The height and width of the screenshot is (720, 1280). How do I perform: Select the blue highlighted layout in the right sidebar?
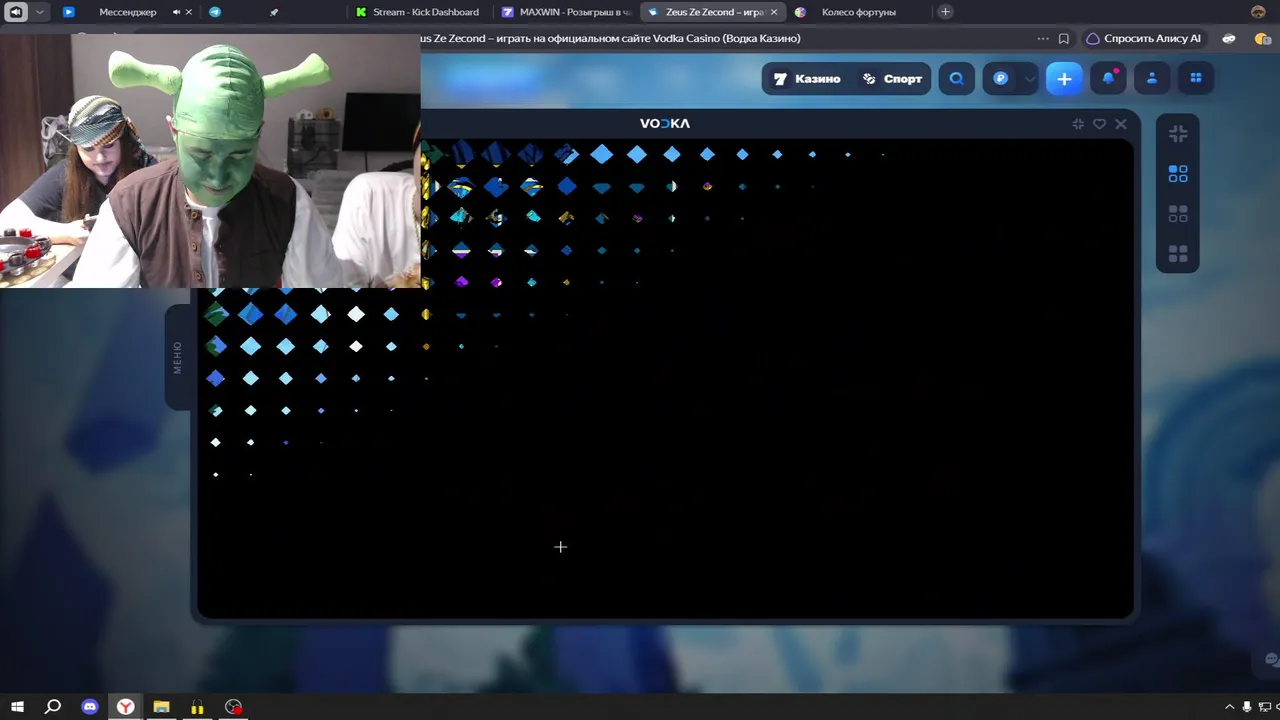point(1178,174)
